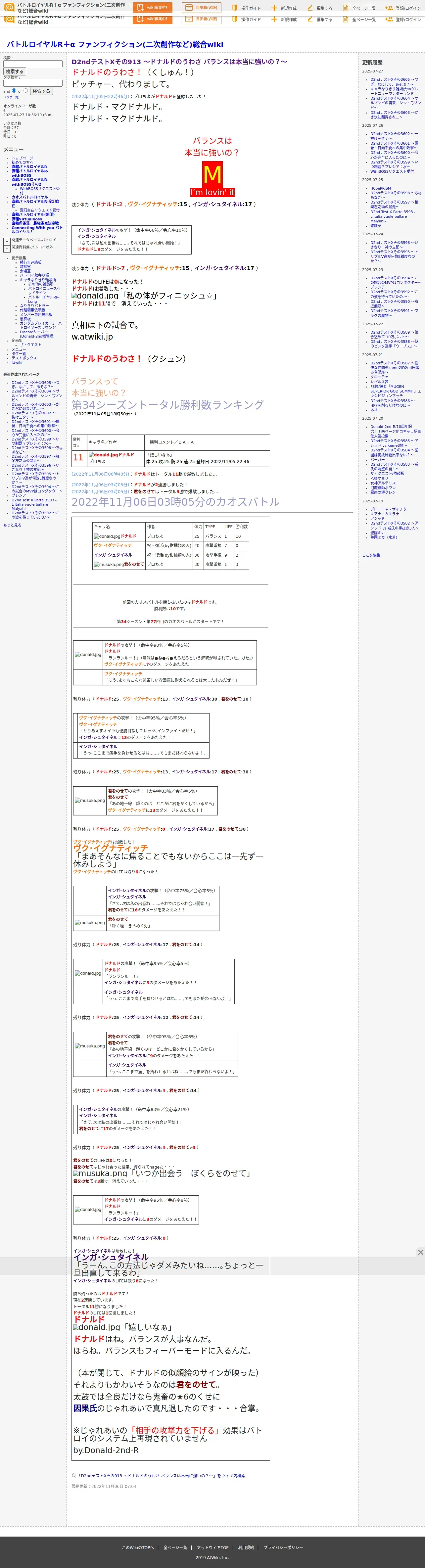Open 会議室 board link
The width and height of the screenshot is (425, 1568).
(x=25, y=271)
